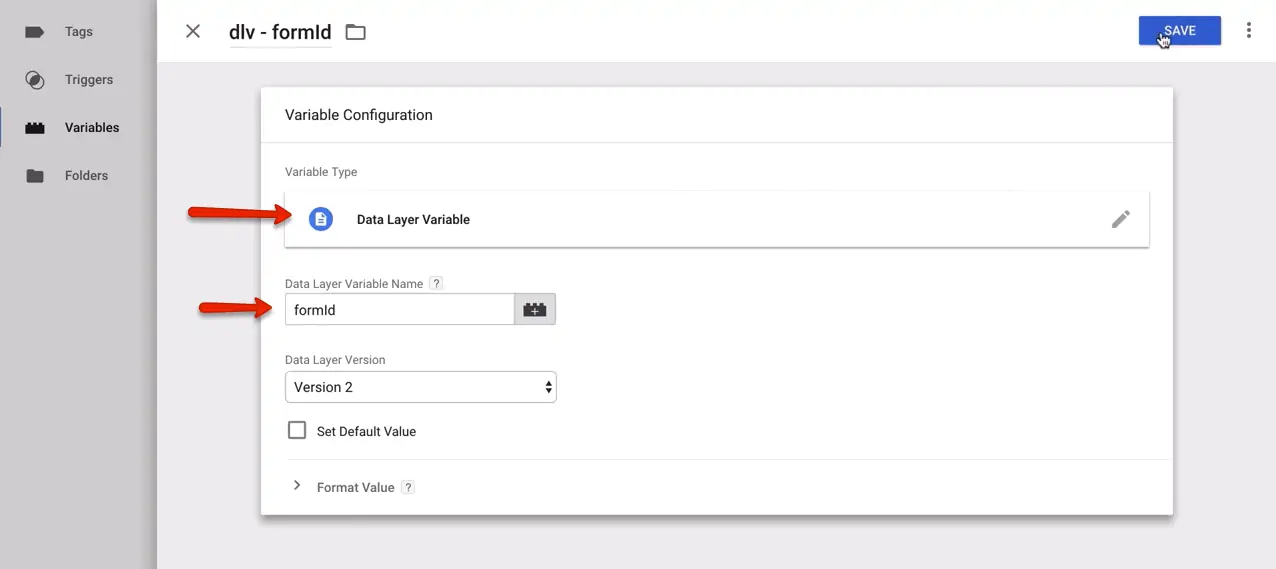Image resolution: width=1276 pixels, height=569 pixels.
Task: Click the help icon beside Data Layer Variable Name
Action: pos(436,284)
